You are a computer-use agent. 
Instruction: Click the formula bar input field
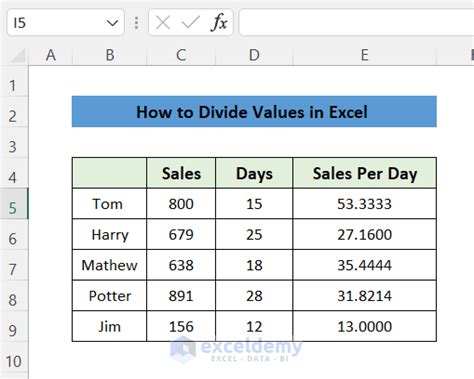tap(356, 23)
